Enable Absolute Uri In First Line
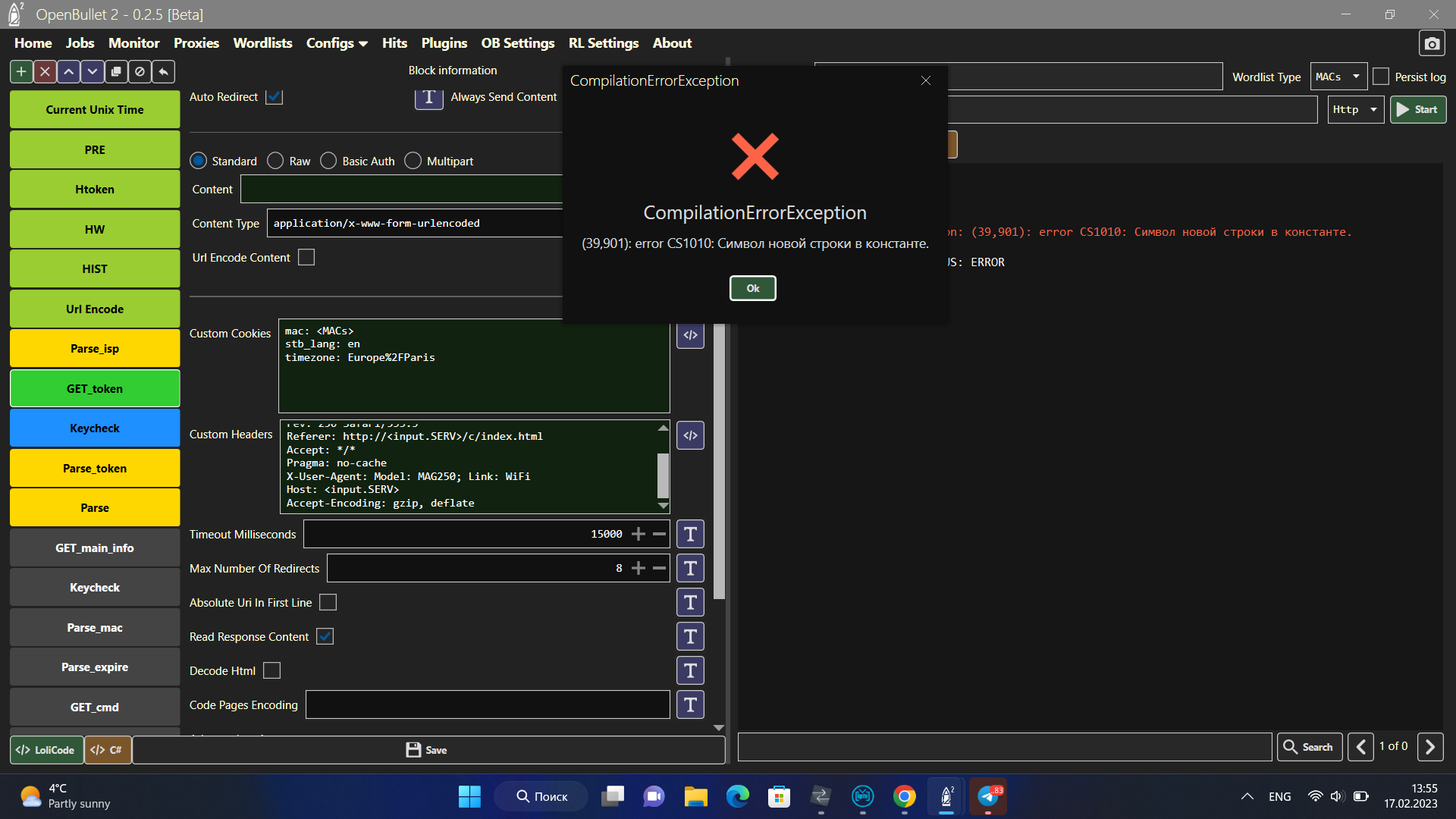 pos(328,602)
